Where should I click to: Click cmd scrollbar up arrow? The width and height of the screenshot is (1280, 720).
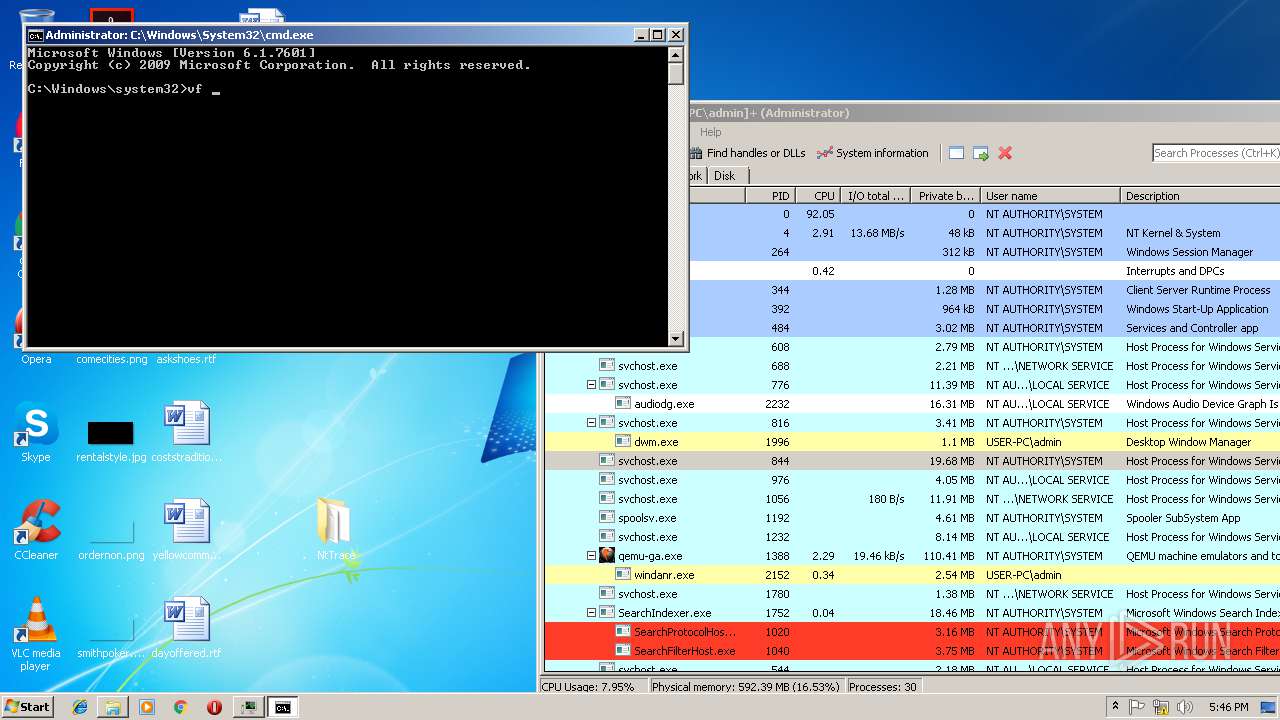click(x=676, y=56)
